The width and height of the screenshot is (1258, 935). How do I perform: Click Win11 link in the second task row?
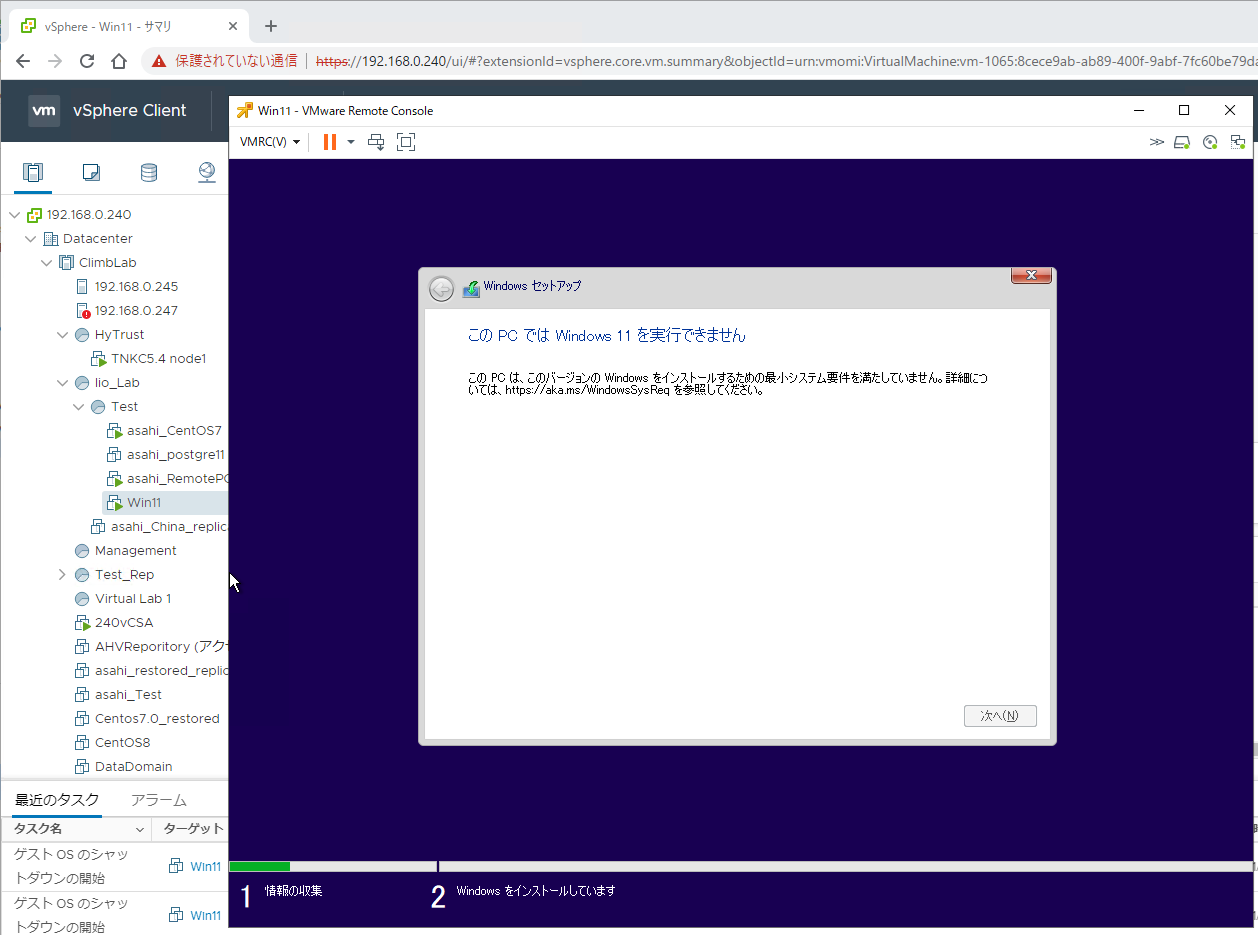point(206,915)
